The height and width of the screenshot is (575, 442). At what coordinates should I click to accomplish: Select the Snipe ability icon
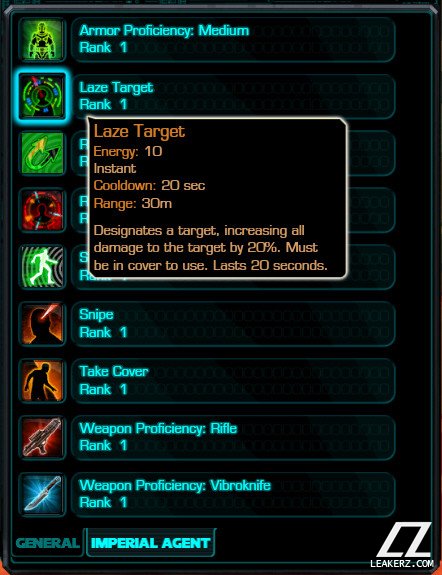click(42, 324)
